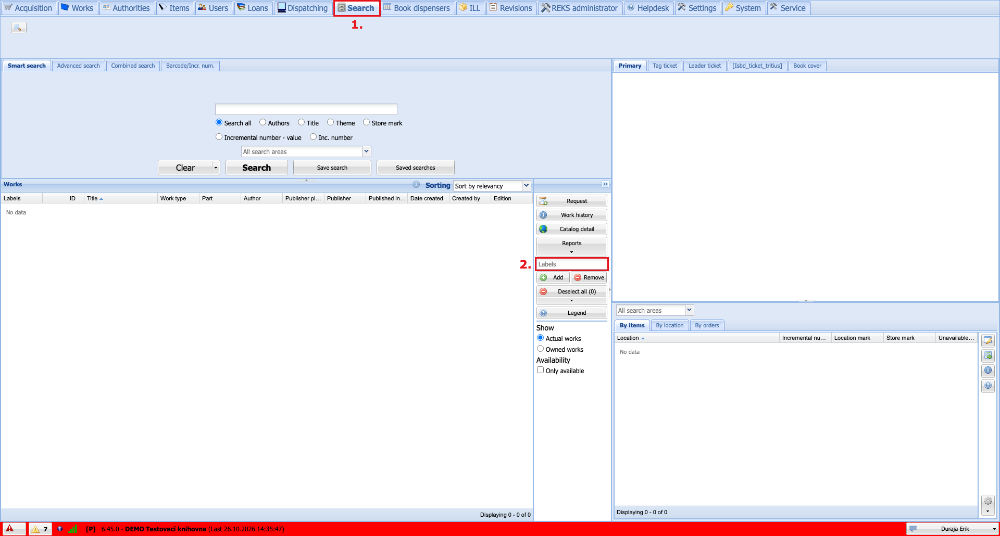Click the Legend button
The height and width of the screenshot is (536, 1000).
tap(571, 313)
